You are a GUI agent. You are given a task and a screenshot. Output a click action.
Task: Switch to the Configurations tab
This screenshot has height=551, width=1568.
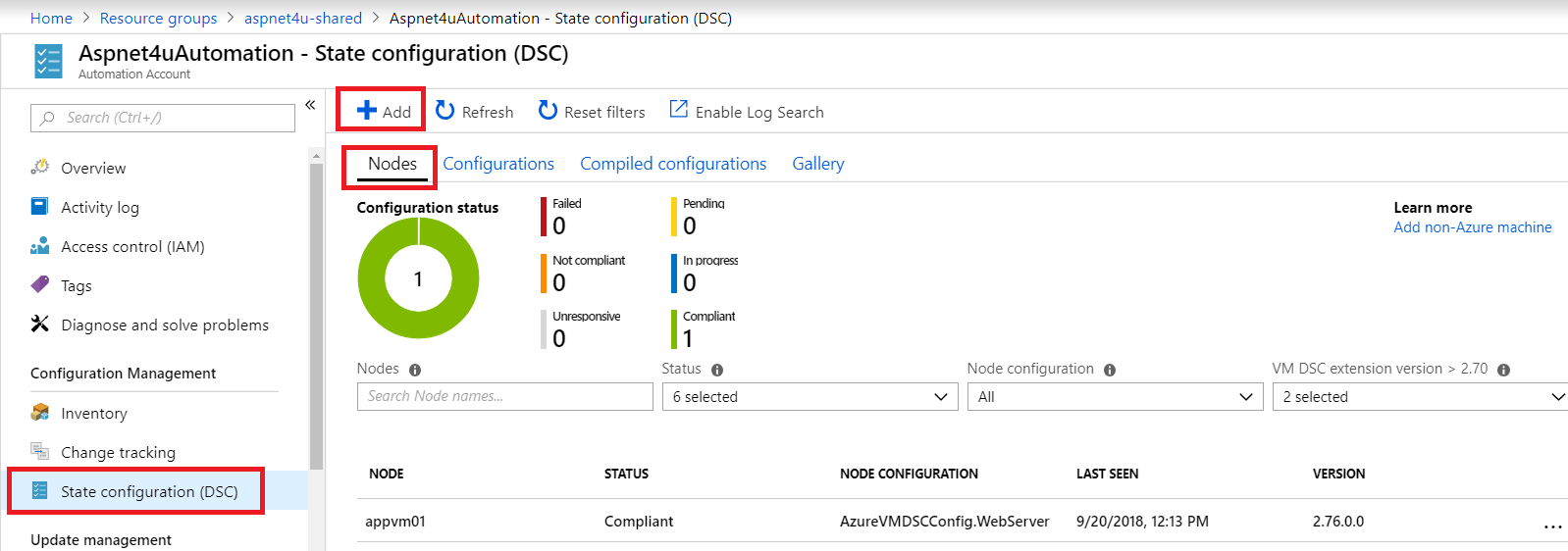(x=498, y=164)
